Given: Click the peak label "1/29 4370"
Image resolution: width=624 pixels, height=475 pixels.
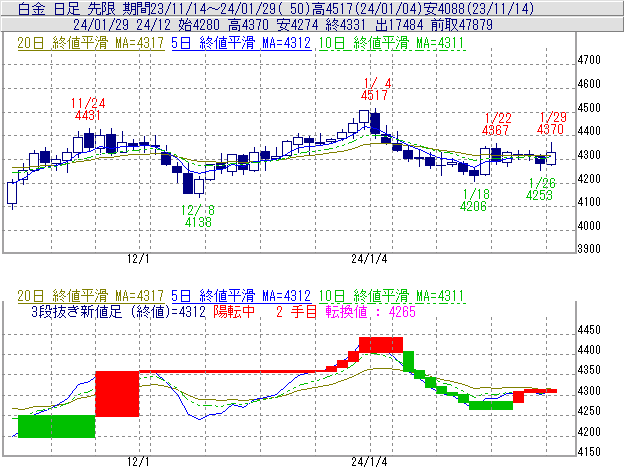Looking at the screenshot, I should click(552, 123).
